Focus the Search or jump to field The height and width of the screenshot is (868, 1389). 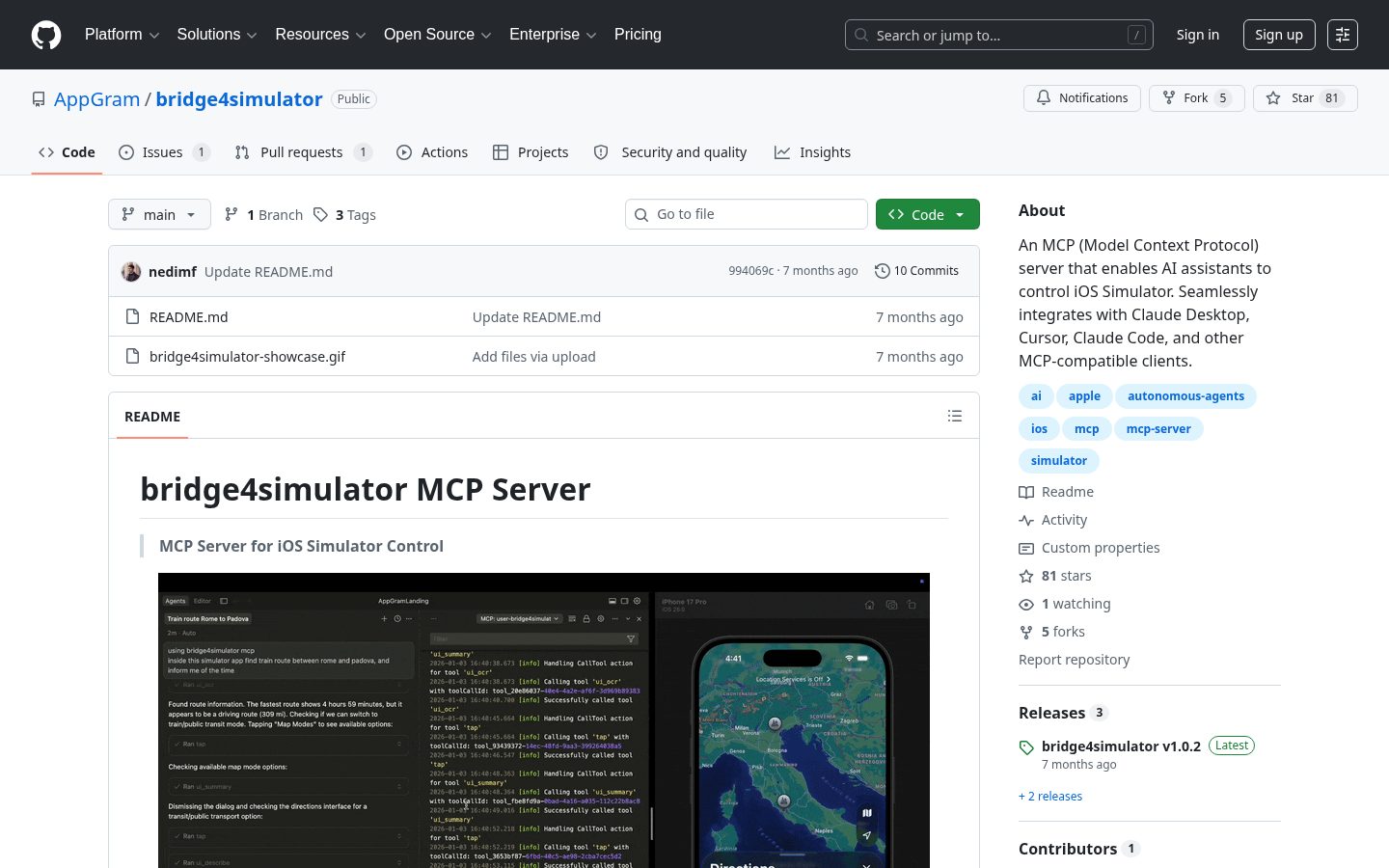999,35
